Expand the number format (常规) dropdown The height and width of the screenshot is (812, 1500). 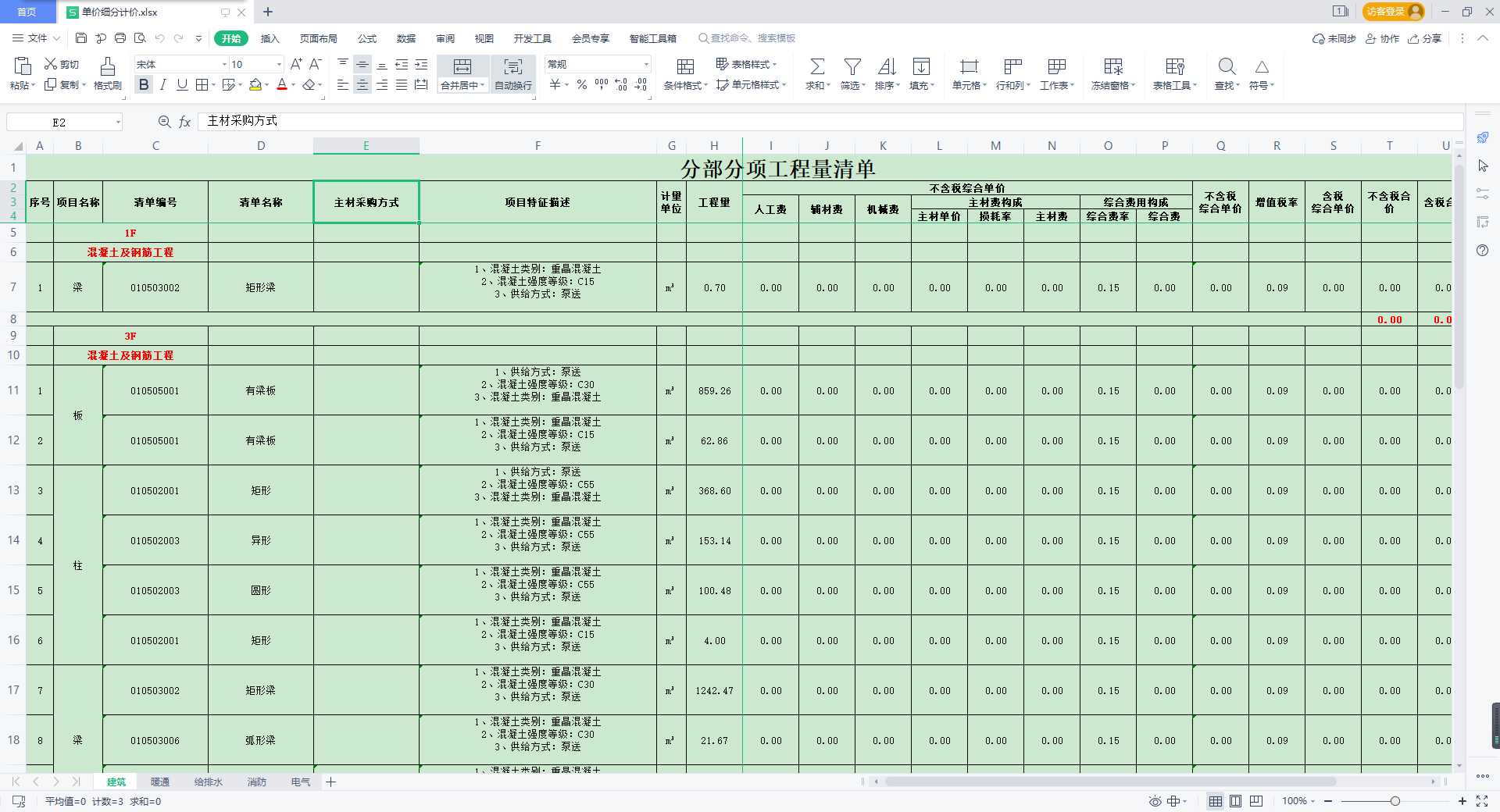pos(645,65)
